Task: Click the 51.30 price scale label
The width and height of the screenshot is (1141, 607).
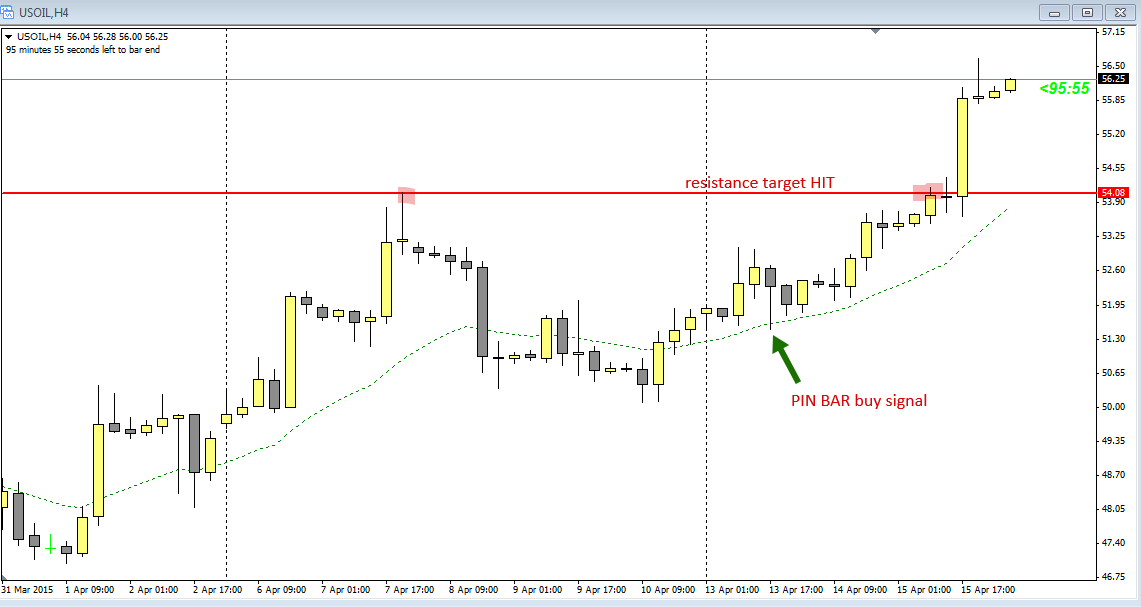Action: tap(1113, 338)
